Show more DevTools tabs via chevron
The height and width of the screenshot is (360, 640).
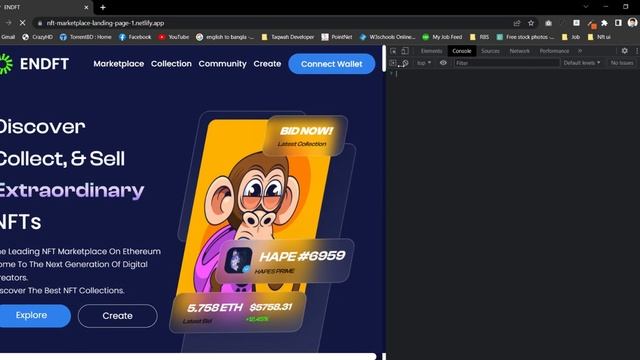point(580,51)
